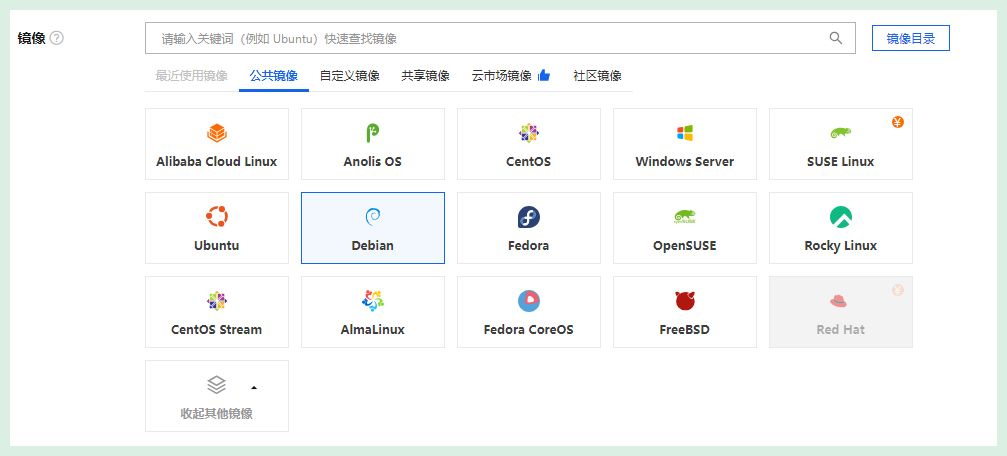Click the stacked layers icon for other images

pyautogui.click(x=217, y=385)
